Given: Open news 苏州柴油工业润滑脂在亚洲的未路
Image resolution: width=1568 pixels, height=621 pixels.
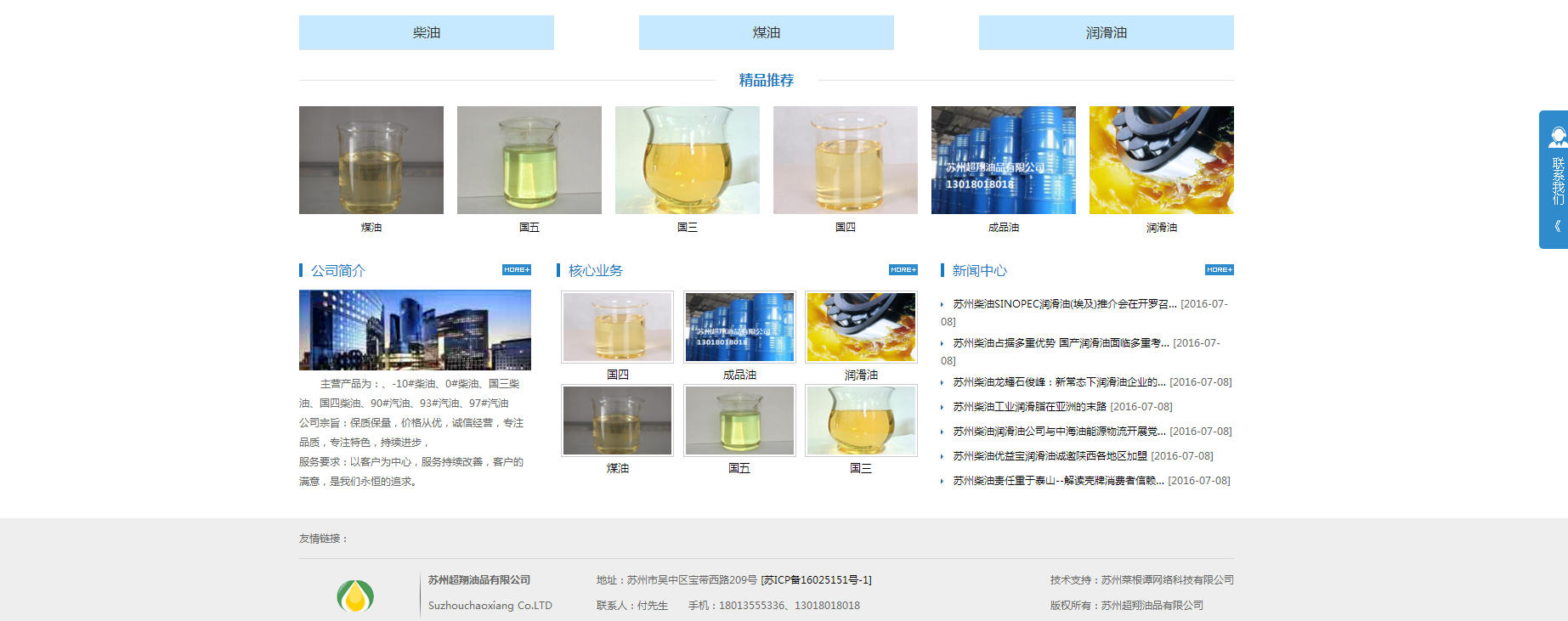Looking at the screenshot, I should pyautogui.click(x=1029, y=407).
